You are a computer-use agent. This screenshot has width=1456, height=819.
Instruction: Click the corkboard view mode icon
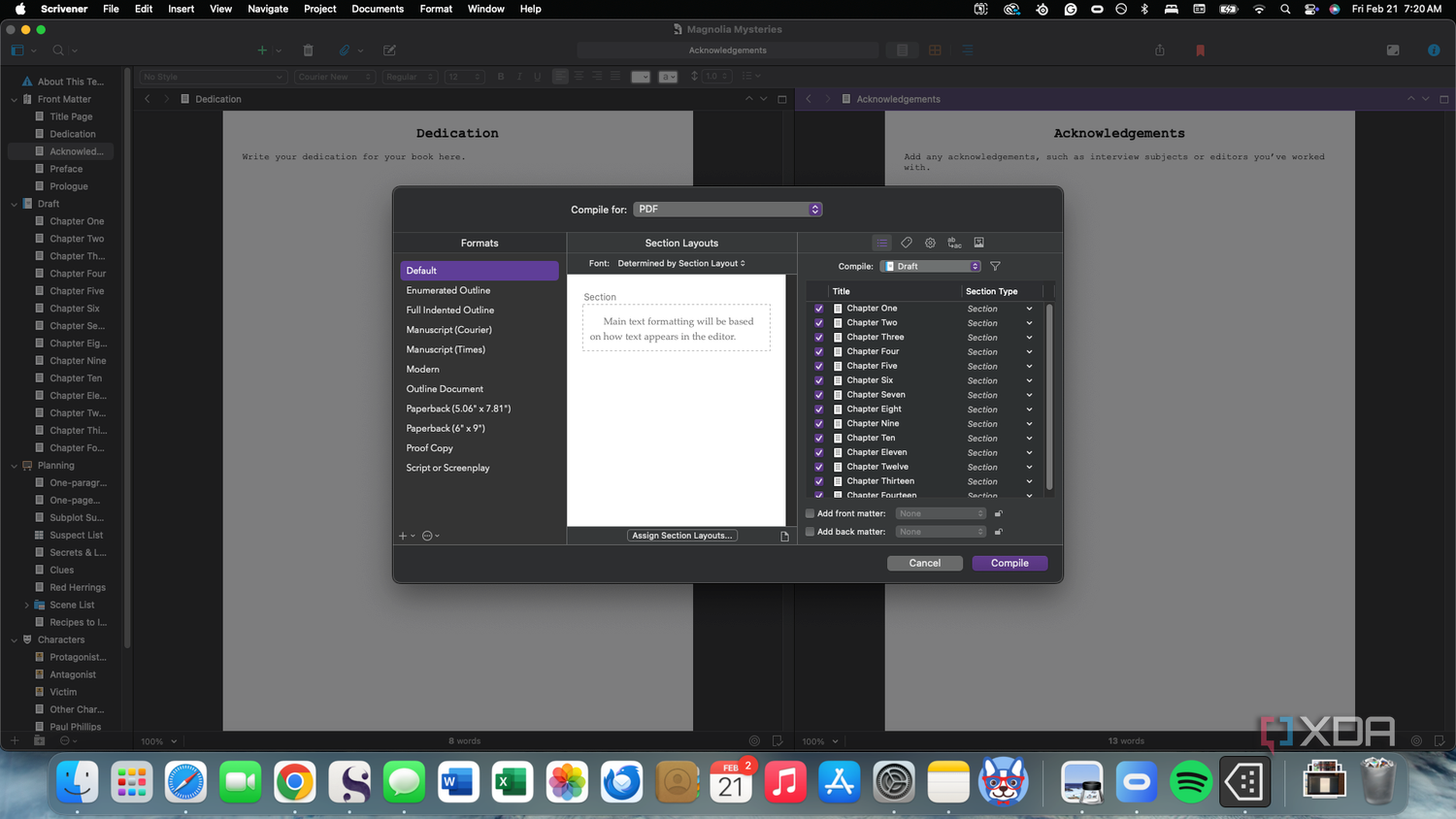click(x=935, y=50)
